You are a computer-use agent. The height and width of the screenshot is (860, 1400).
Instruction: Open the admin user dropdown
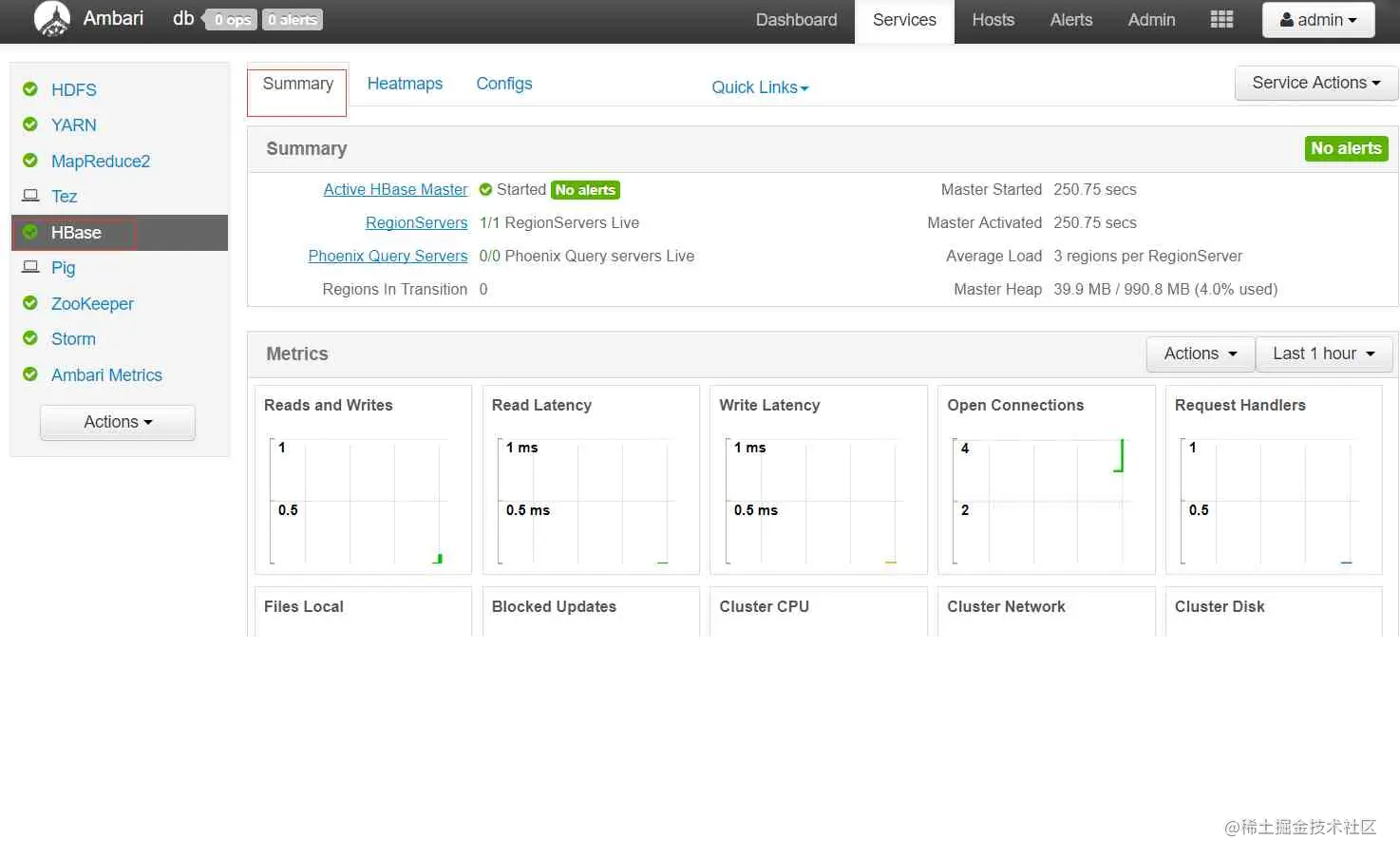tap(1318, 20)
